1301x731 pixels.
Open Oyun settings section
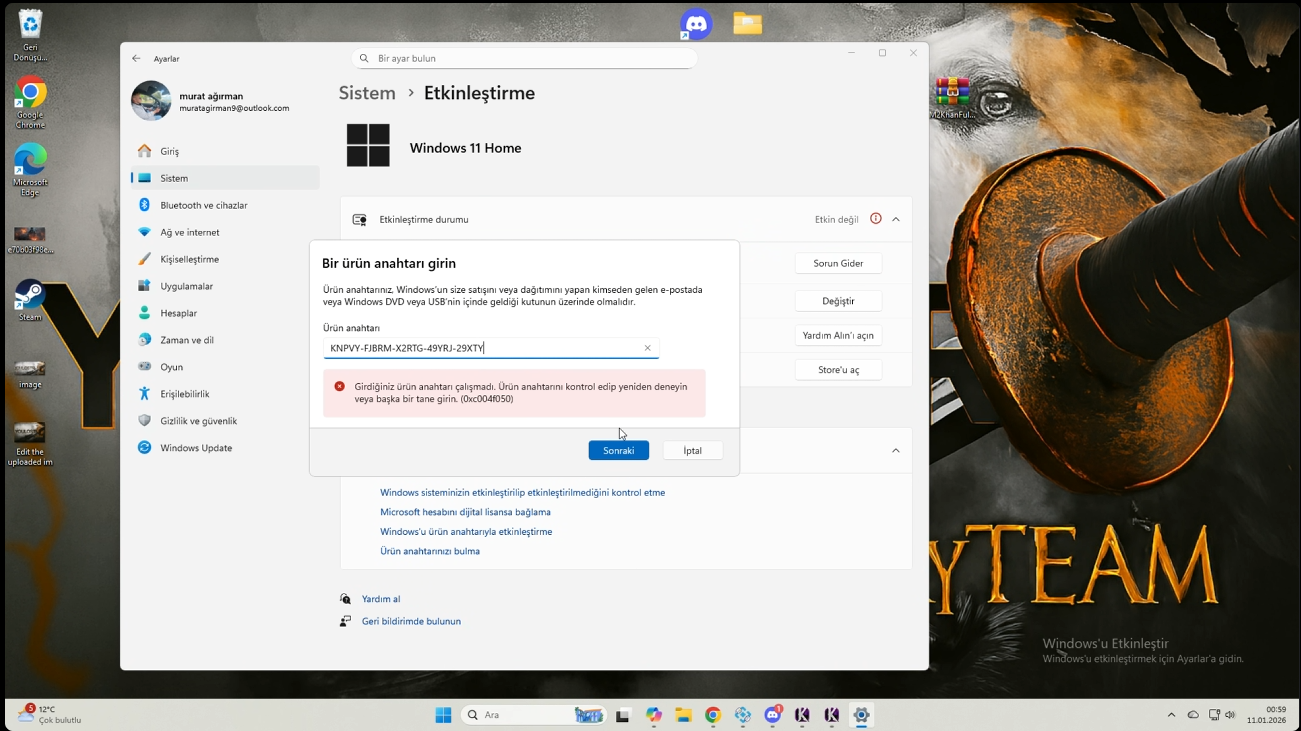[x=225, y=367]
